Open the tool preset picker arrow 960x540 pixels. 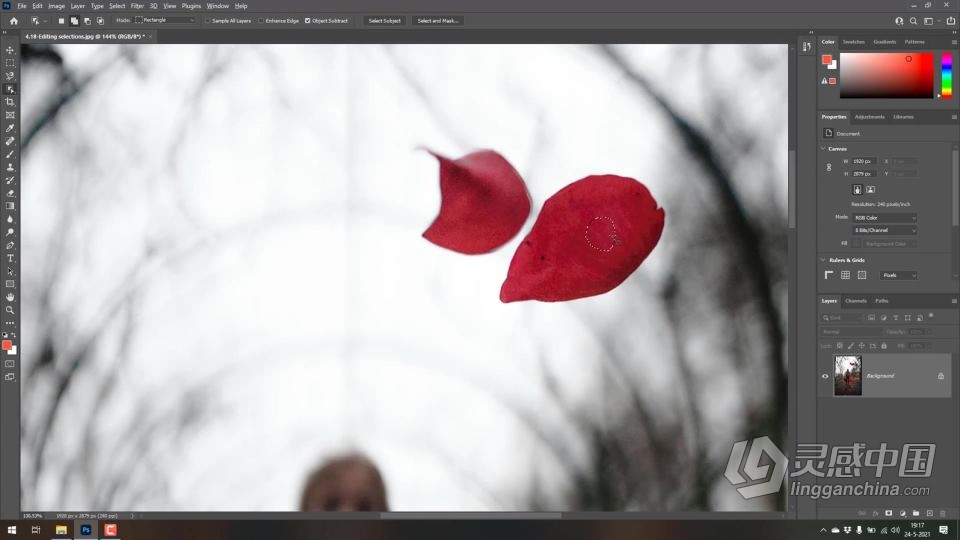coord(45,21)
